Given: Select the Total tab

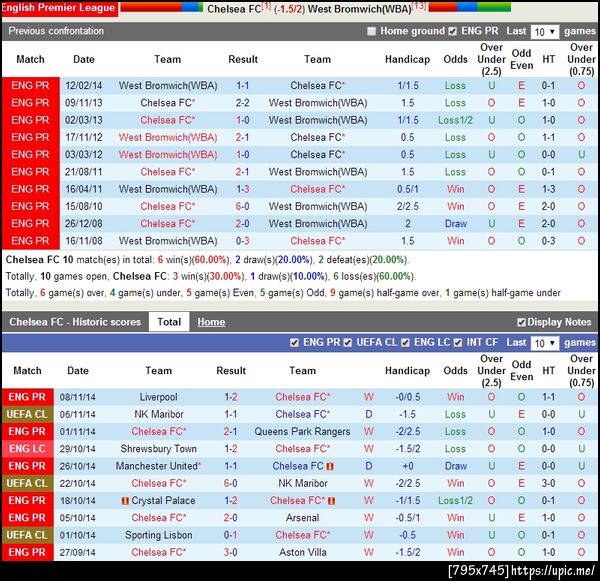Looking at the screenshot, I should [x=169, y=322].
